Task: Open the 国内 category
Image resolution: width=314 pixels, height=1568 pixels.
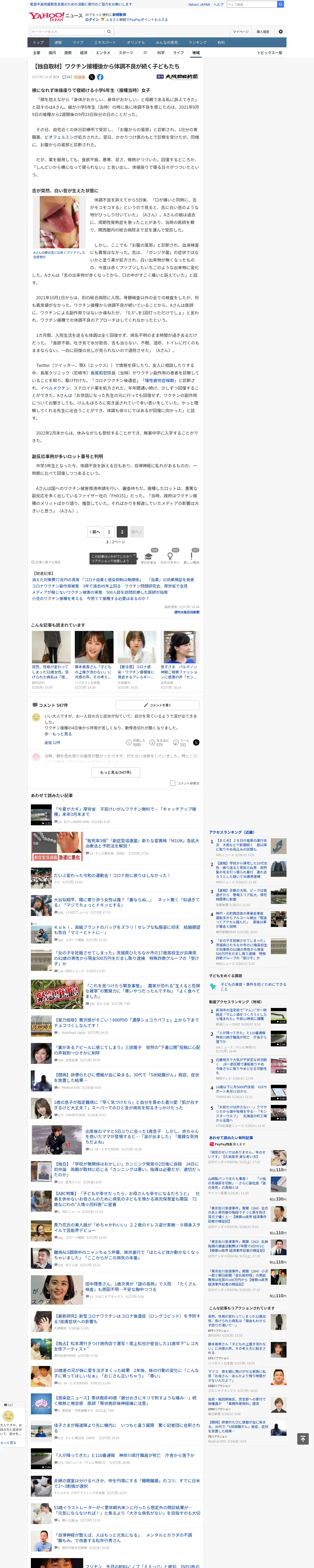Action: point(52,53)
